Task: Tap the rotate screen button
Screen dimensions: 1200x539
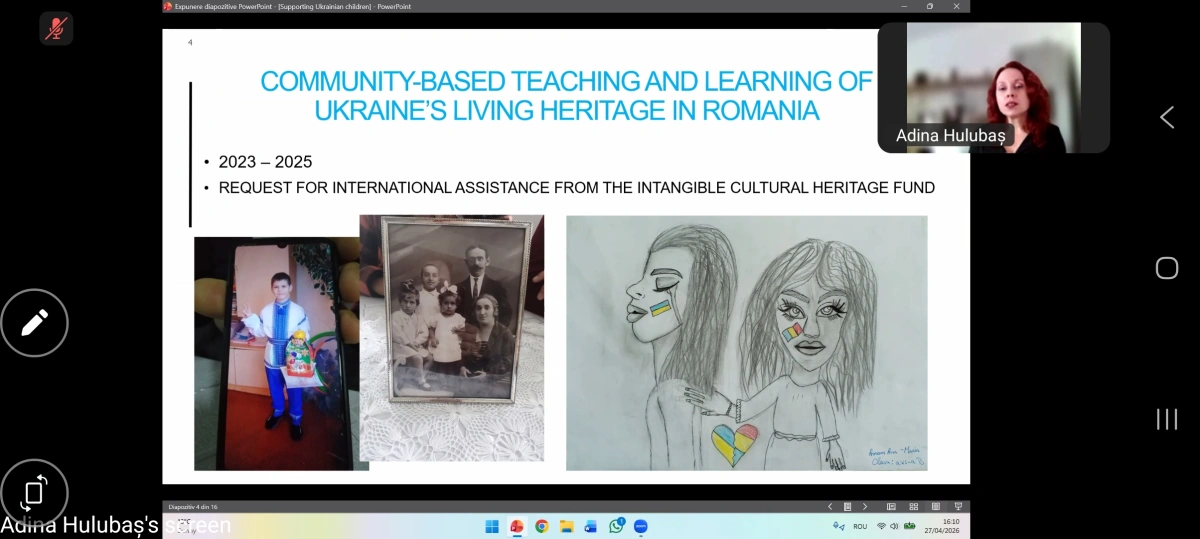Action: point(34,491)
